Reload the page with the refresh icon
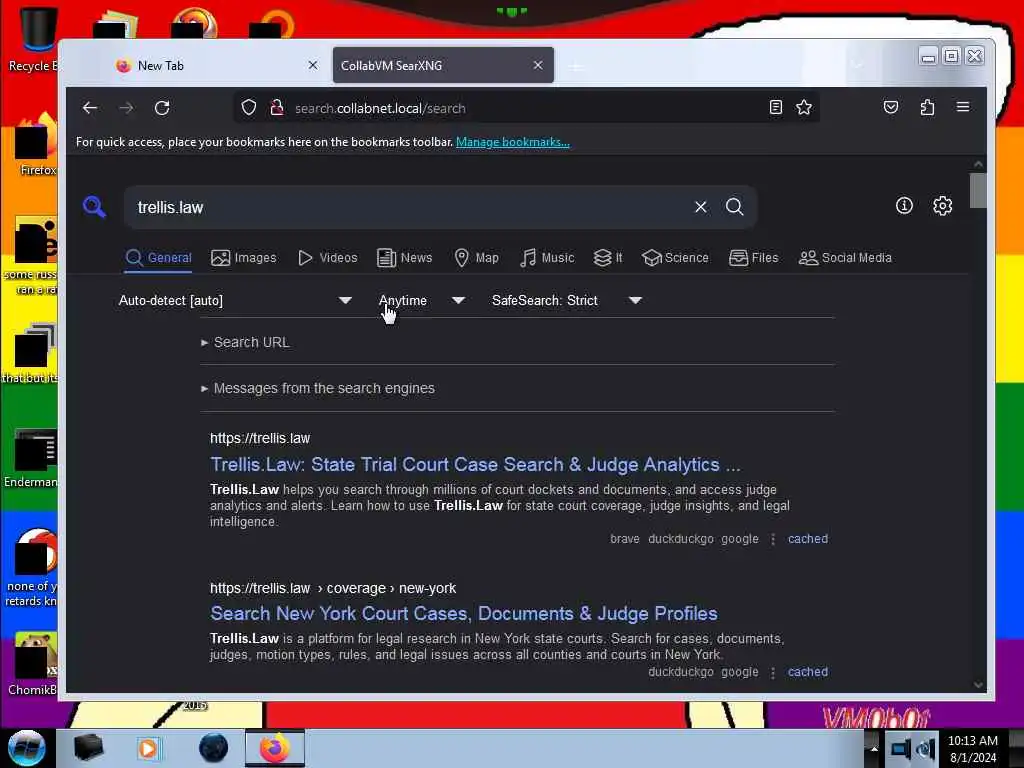 tap(162, 108)
